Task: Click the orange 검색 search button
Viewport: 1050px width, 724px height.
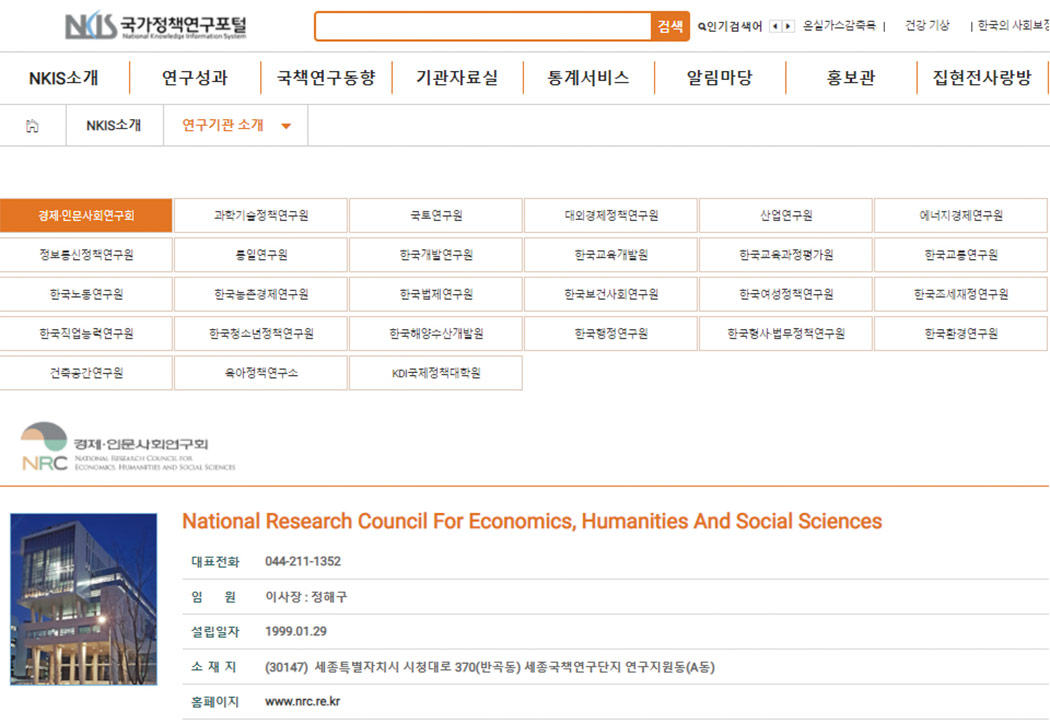Action: 670,26
